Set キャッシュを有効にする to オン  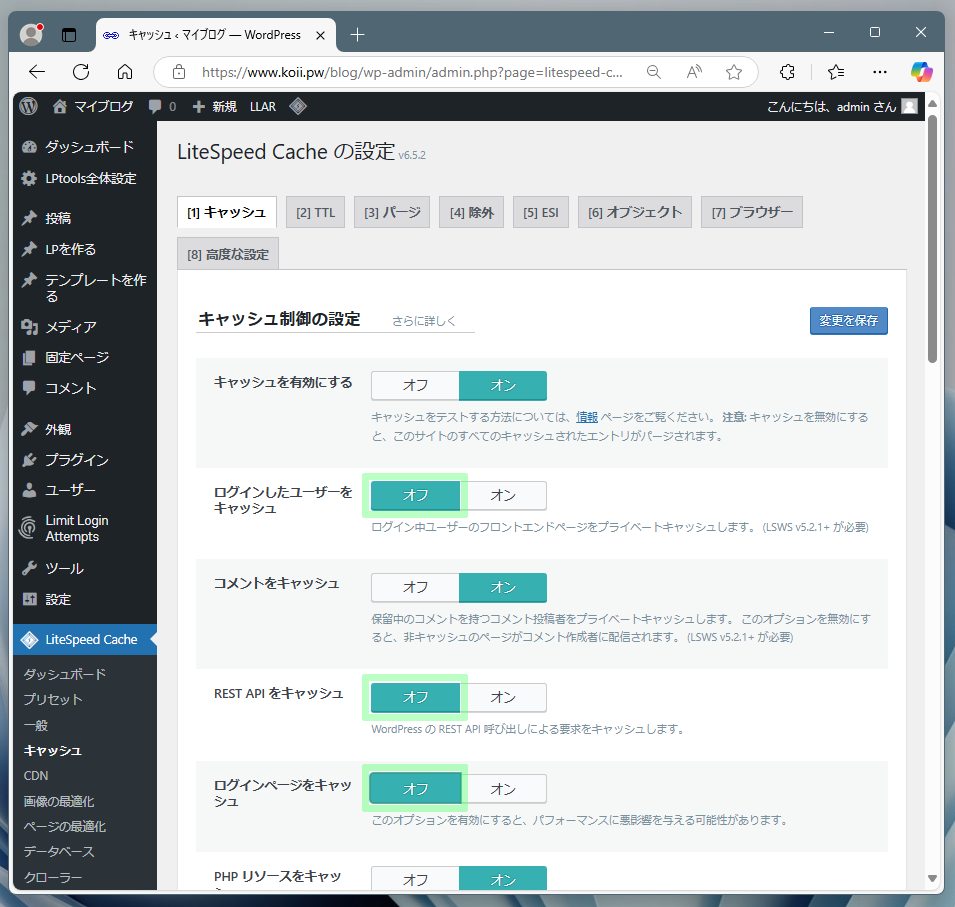tap(503, 386)
